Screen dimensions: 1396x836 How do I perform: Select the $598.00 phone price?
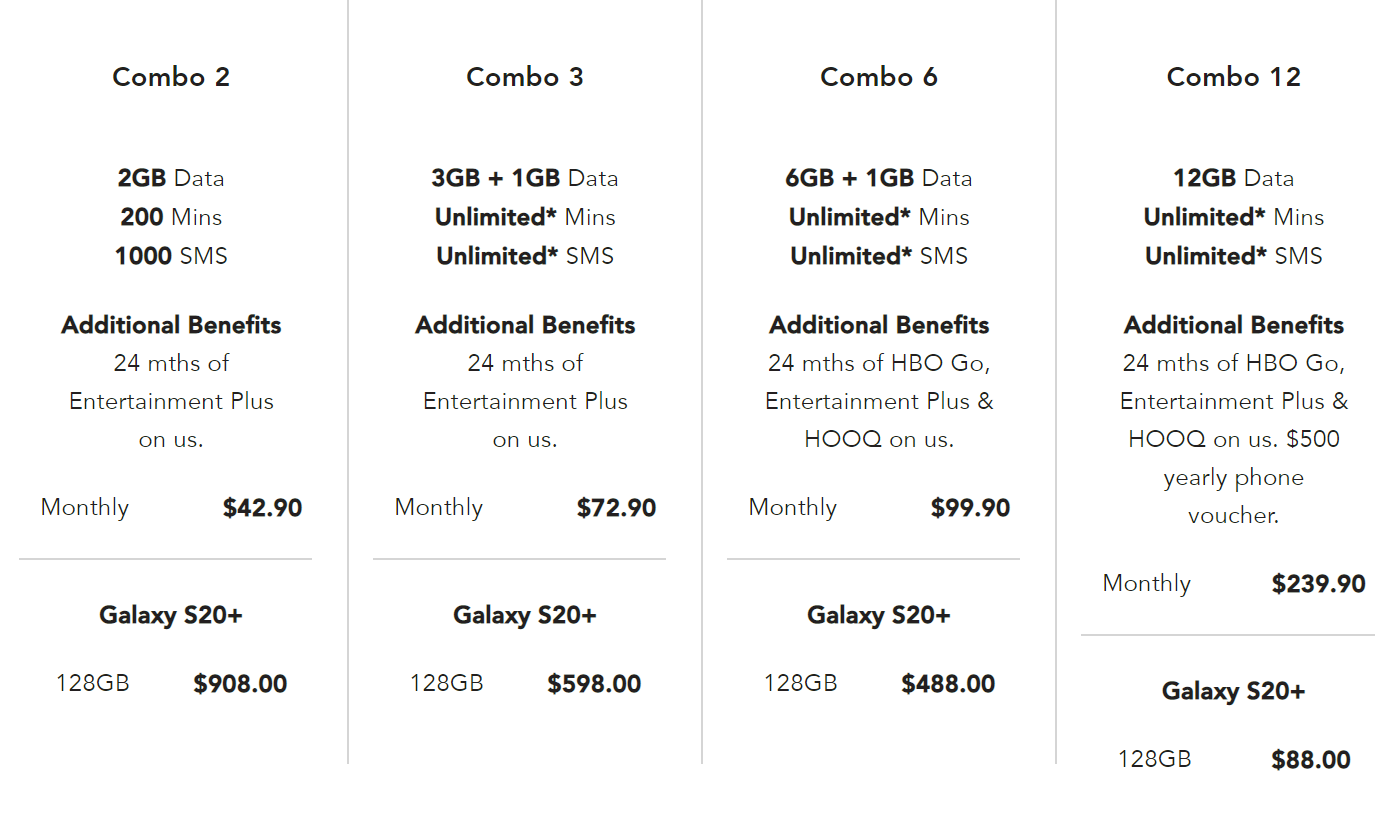pos(594,684)
